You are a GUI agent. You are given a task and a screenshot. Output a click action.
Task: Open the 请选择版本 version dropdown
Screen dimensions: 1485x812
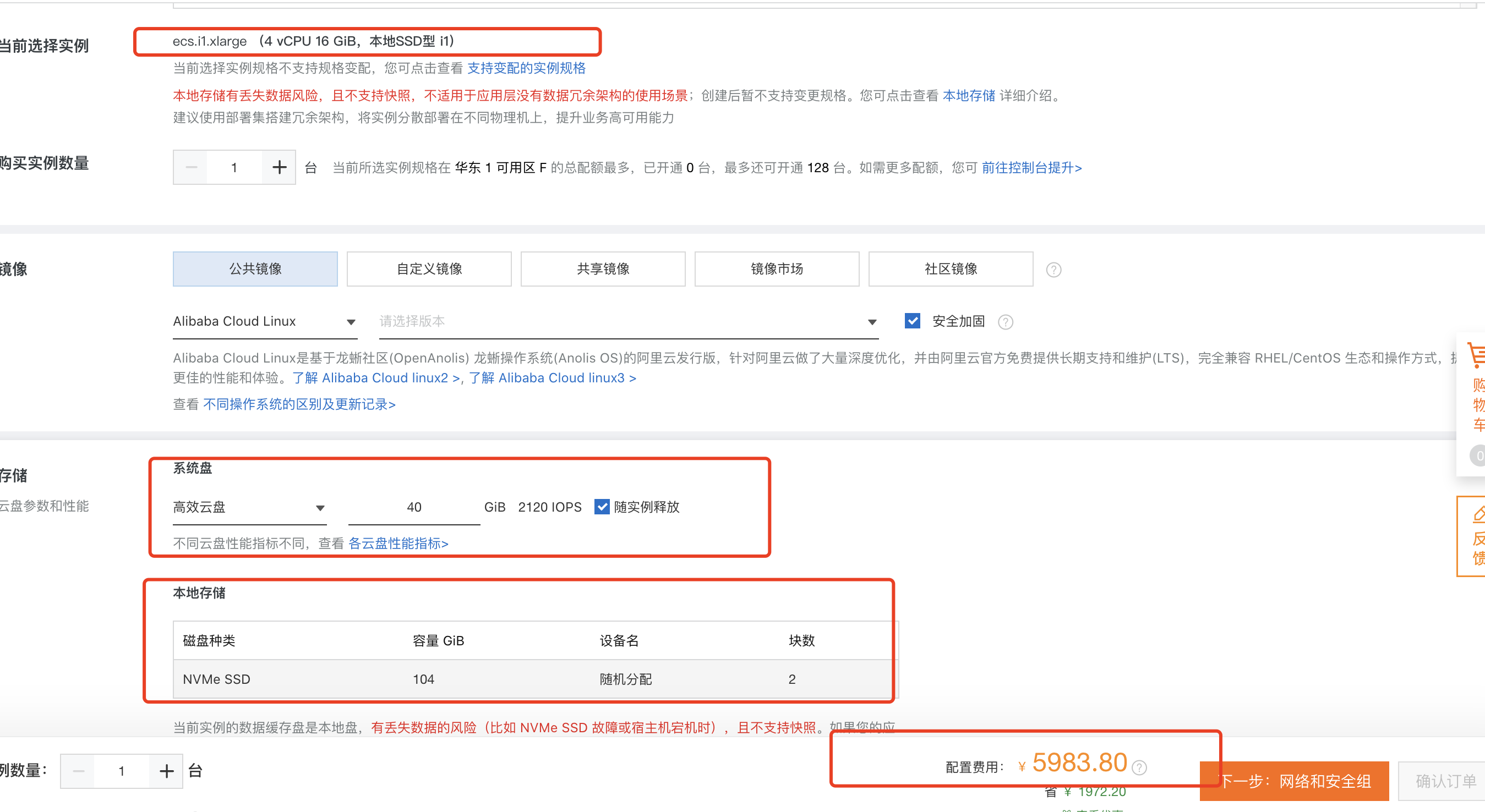coord(628,322)
